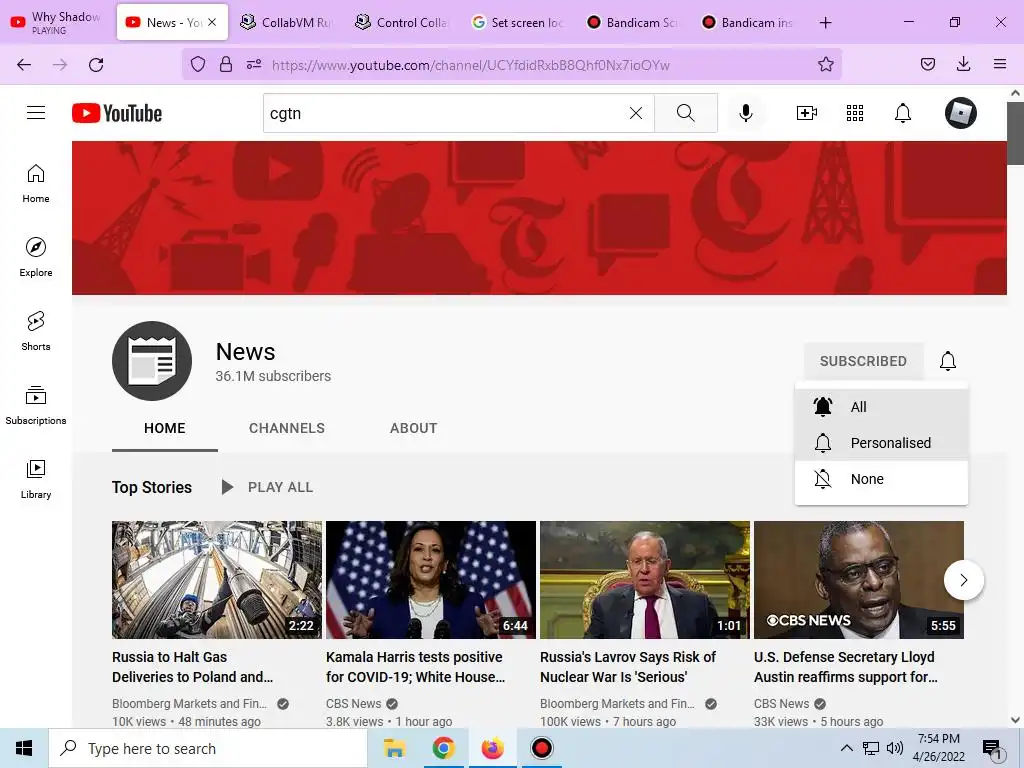Open the notifications bell in the header

point(903,113)
